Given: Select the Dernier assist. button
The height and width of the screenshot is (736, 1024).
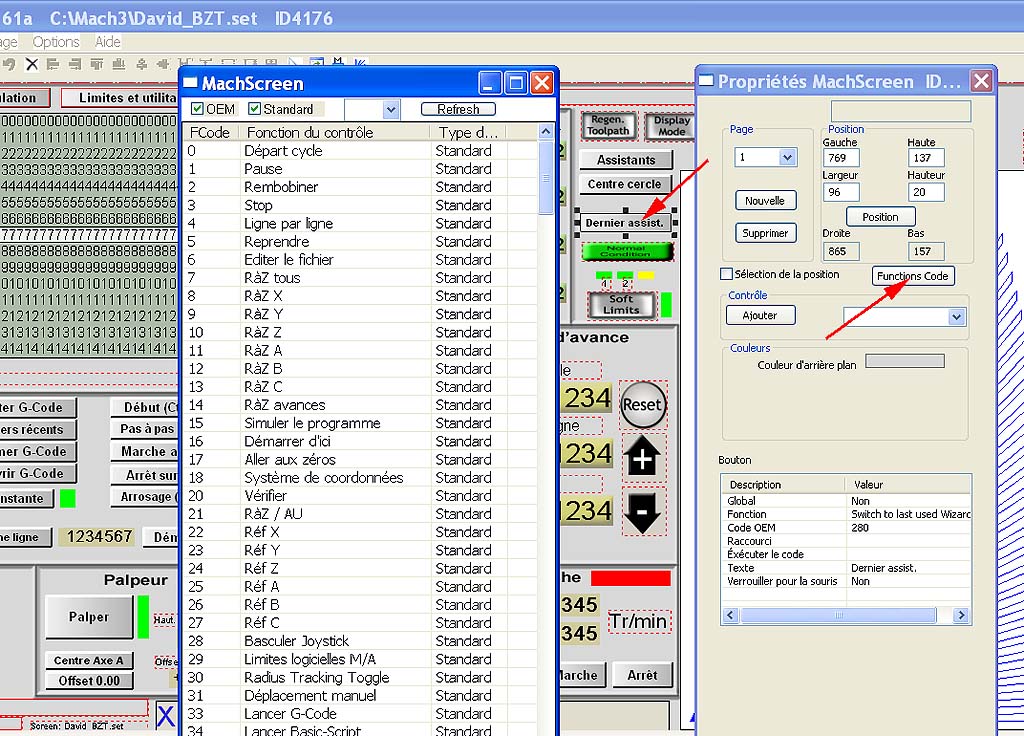Looking at the screenshot, I should tap(625, 223).
